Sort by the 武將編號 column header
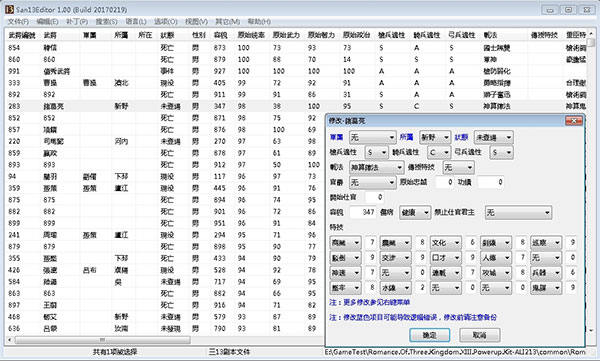600x361 pixels. tap(22, 35)
